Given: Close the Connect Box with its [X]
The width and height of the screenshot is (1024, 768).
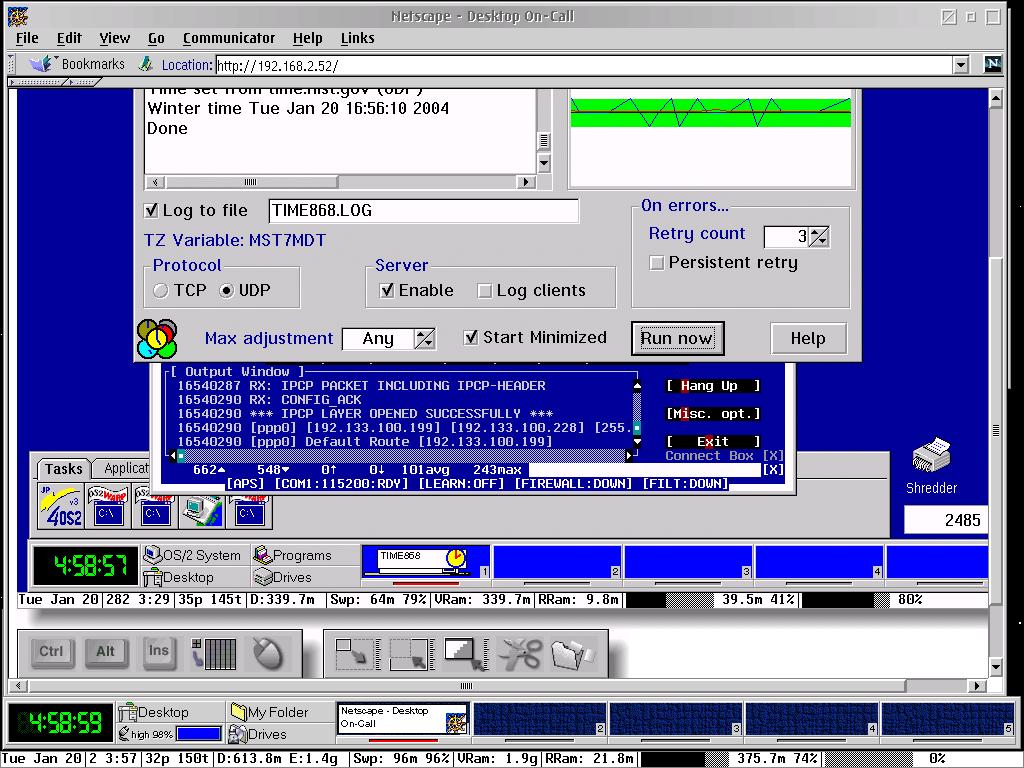Looking at the screenshot, I should pyautogui.click(x=773, y=456).
